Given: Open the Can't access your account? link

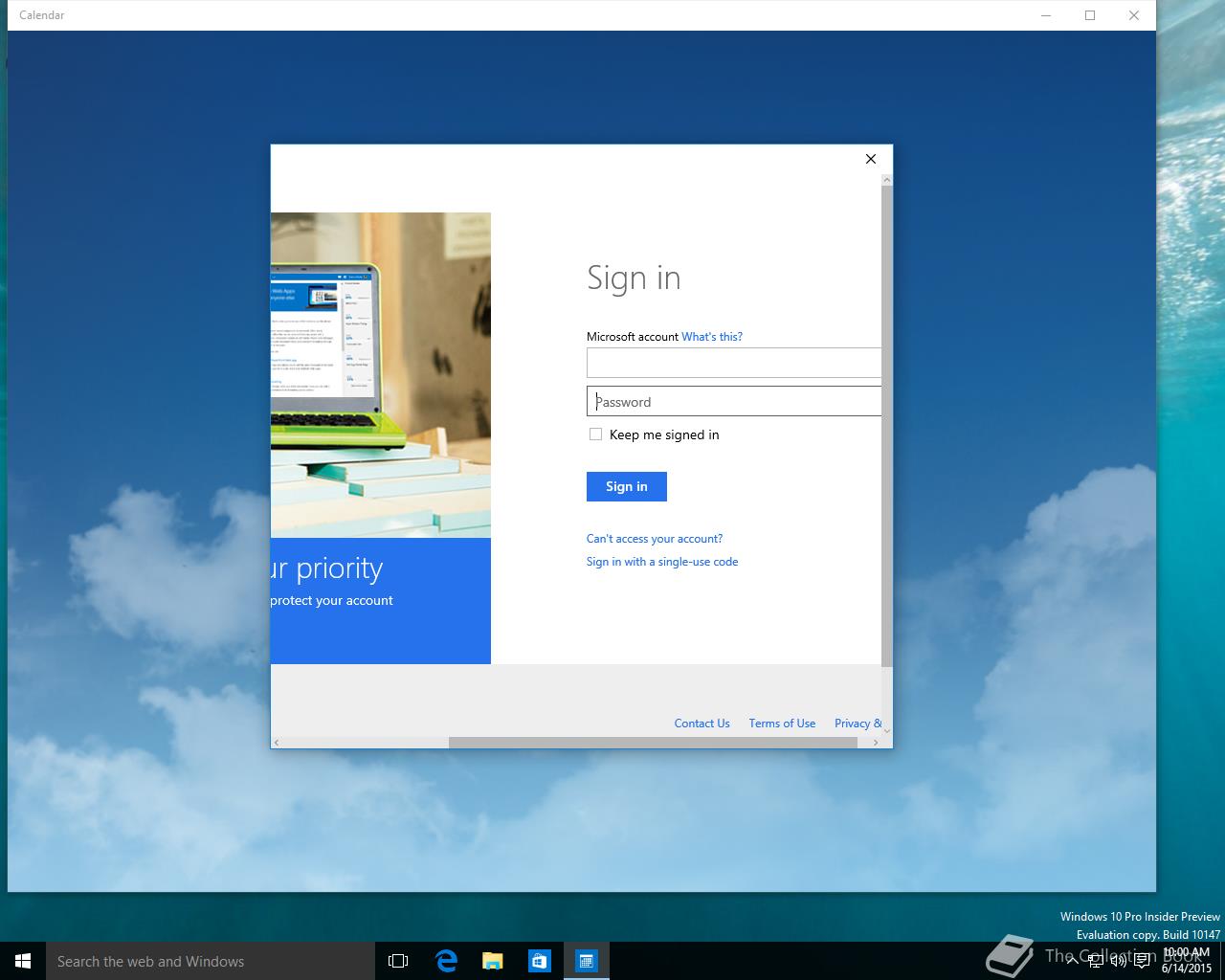Looking at the screenshot, I should coord(655,539).
